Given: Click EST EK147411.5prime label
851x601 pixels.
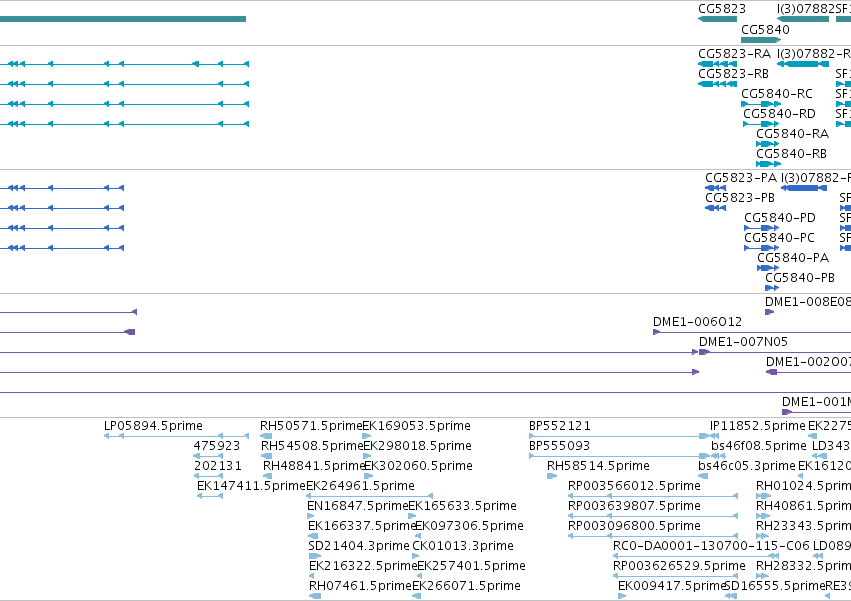Looking at the screenshot, I should pyautogui.click(x=251, y=486).
